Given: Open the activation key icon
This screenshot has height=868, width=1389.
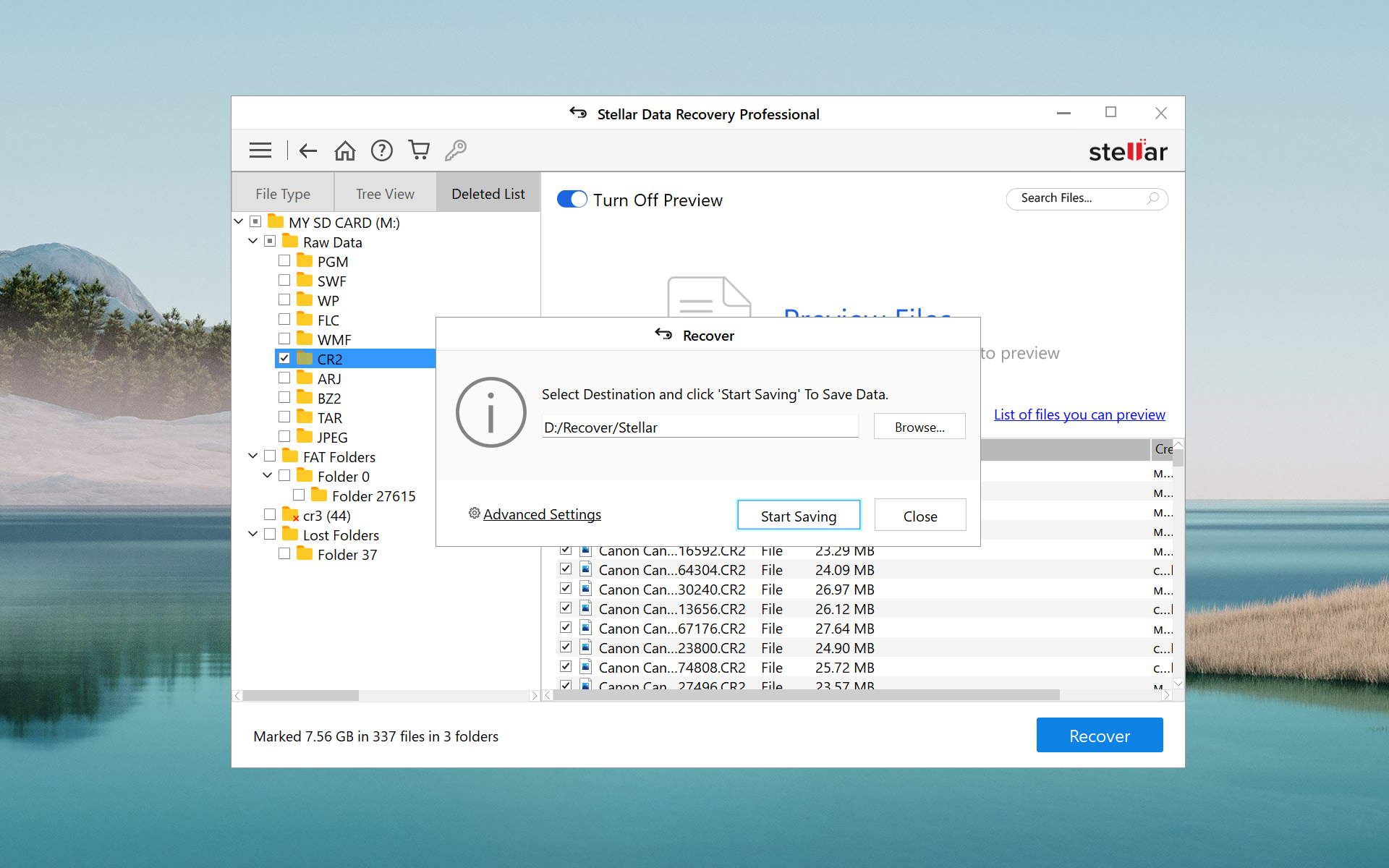Looking at the screenshot, I should pos(456,150).
